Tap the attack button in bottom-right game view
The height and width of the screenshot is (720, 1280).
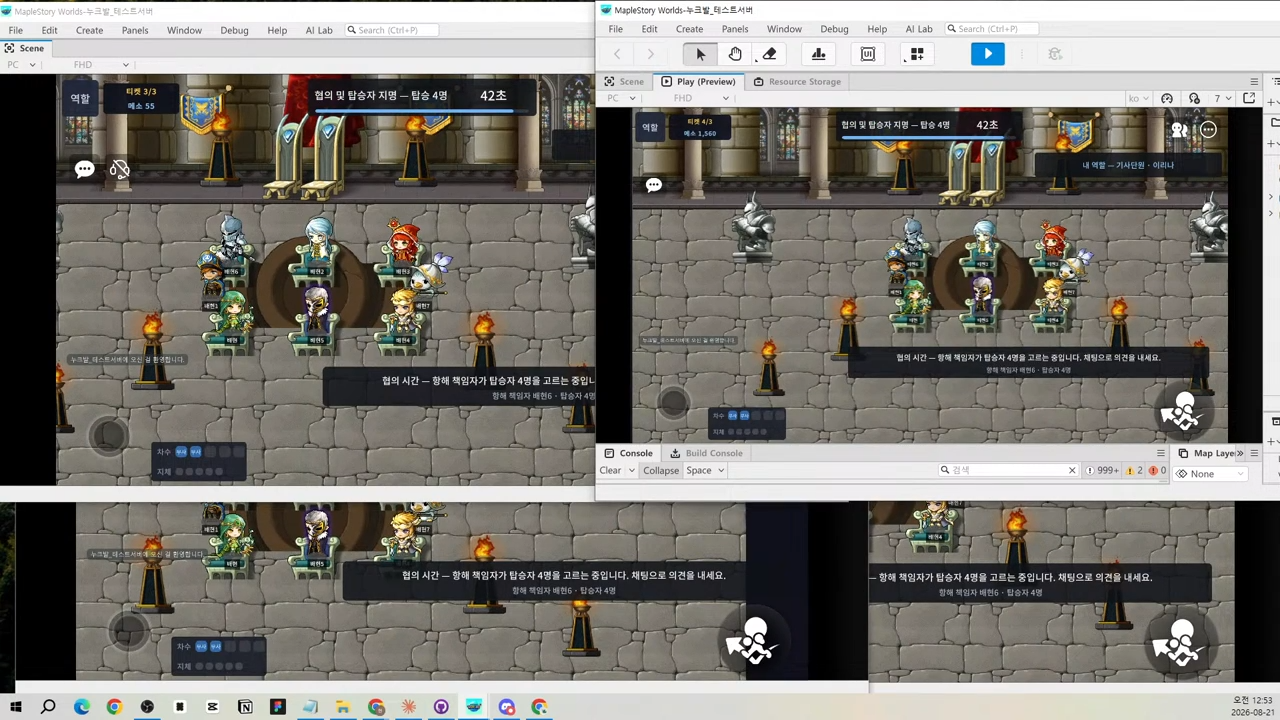(1180, 640)
